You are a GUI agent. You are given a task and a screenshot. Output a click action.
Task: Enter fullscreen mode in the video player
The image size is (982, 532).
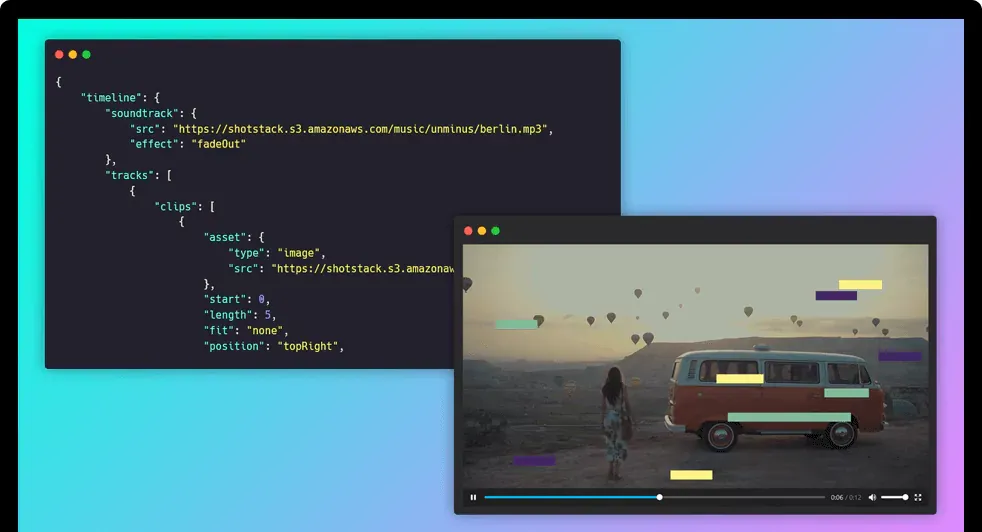point(918,497)
